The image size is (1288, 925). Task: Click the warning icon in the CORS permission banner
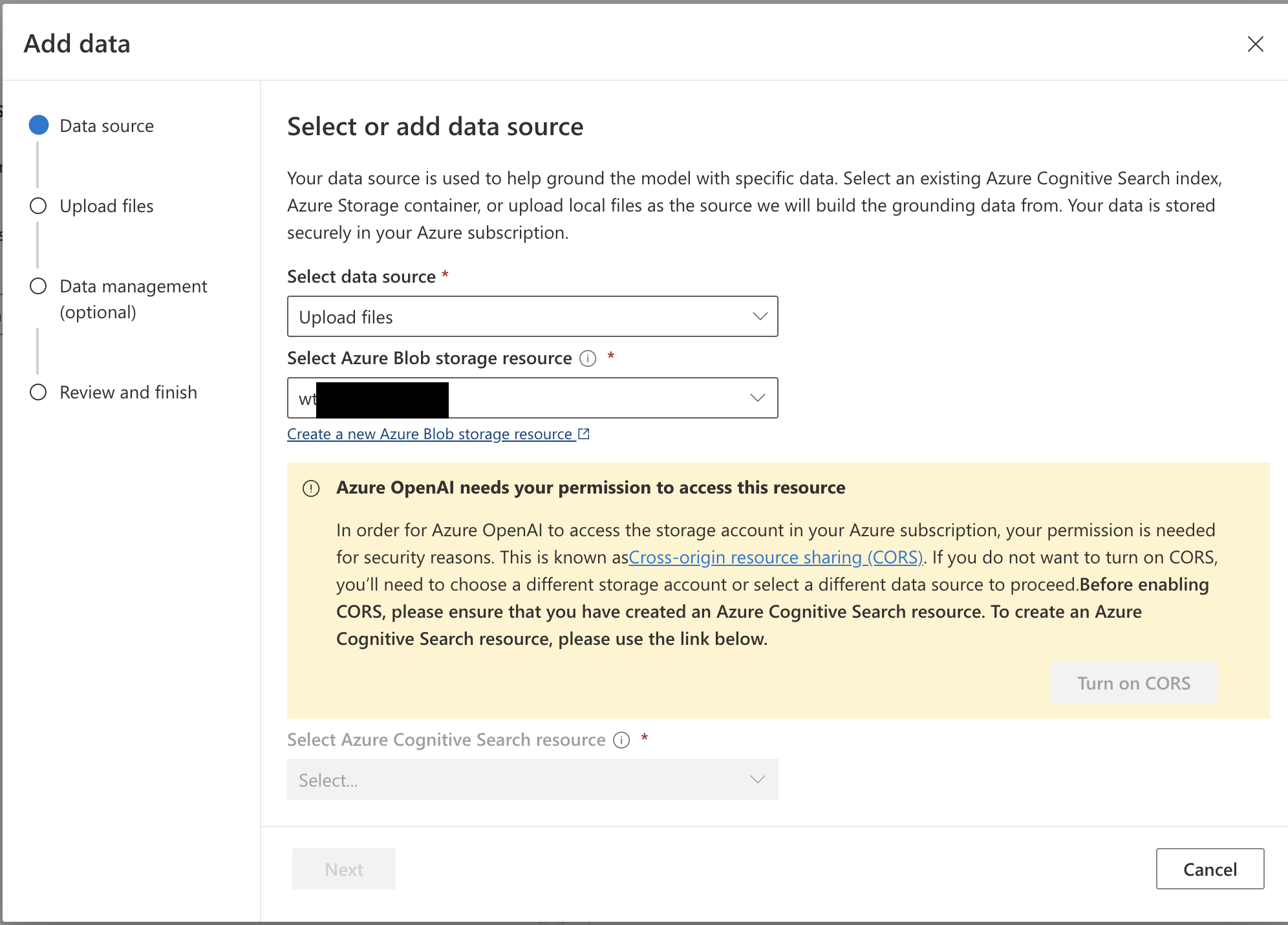pyautogui.click(x=312, y=489)
